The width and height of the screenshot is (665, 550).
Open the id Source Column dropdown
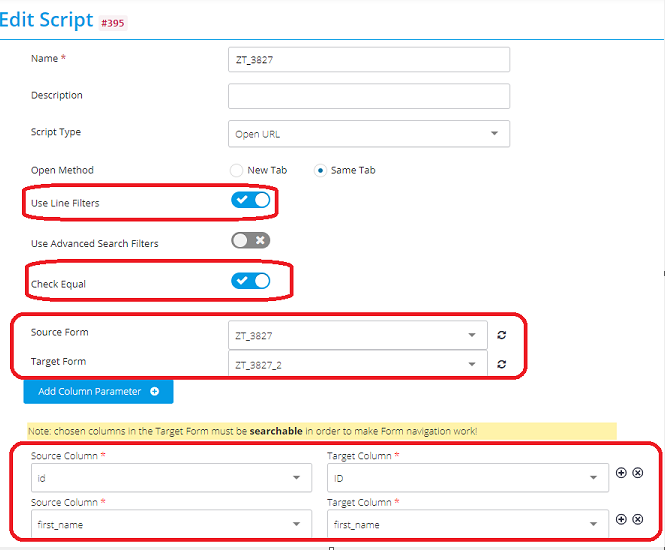tap(171, 478)
